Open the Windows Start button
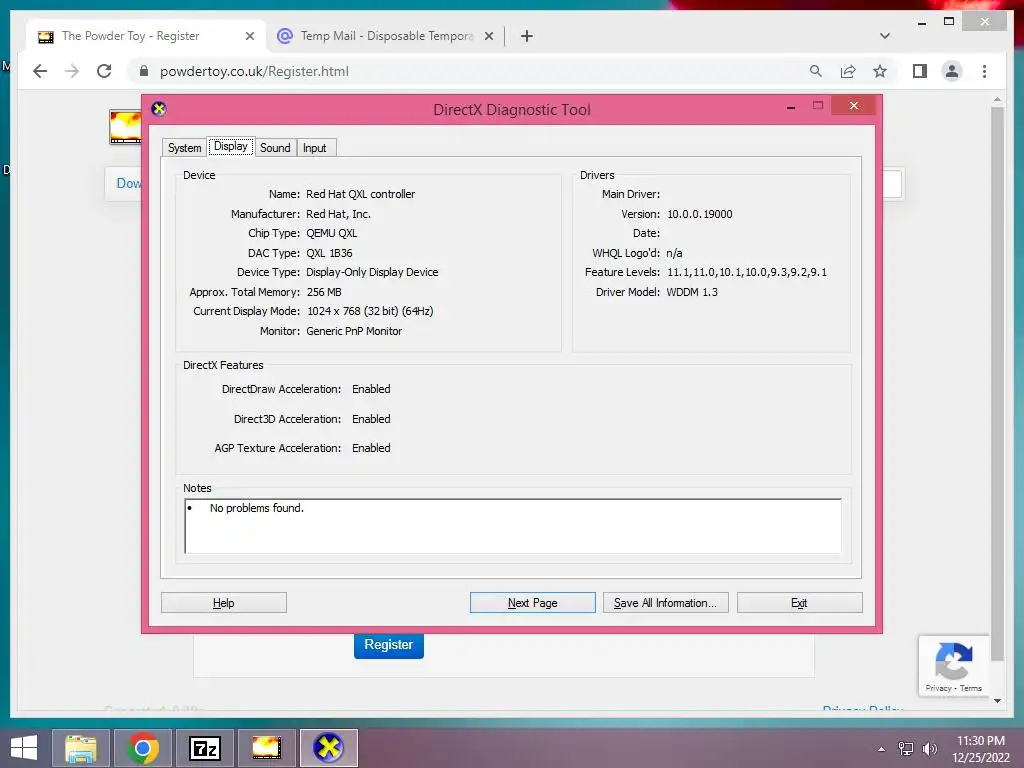Image resolution: width=1024 pixels, height=768 pixels. (24, 748)
